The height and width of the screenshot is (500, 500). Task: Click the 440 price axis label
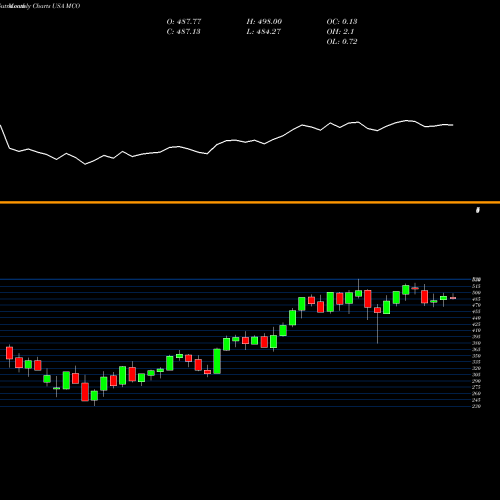pyautogui.click(x=476, y=318)
